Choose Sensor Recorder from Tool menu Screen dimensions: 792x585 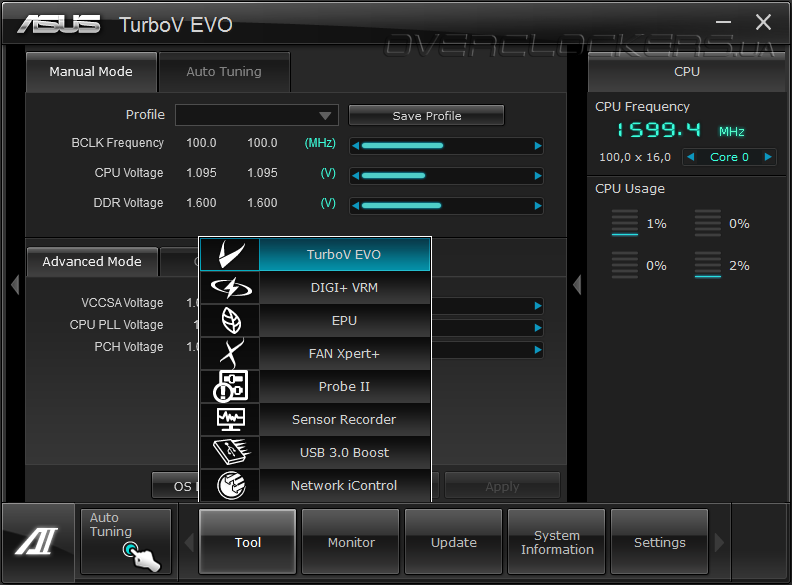click(x=344, y=419)
